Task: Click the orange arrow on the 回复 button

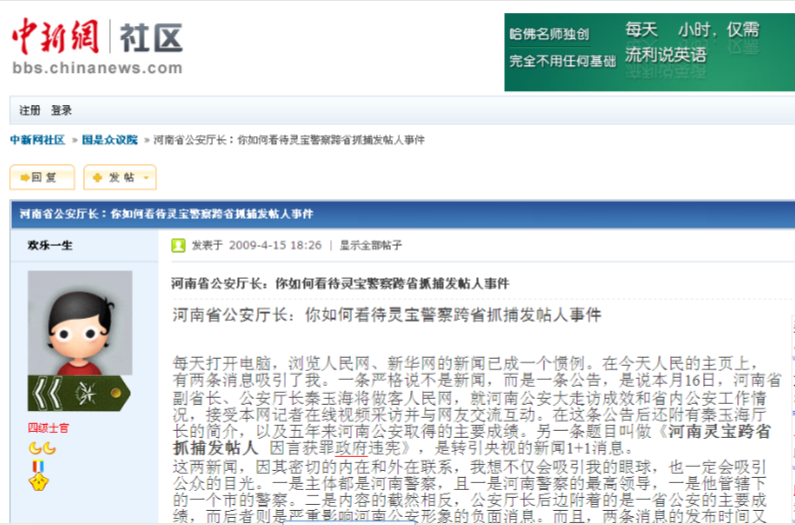Action: point(23,178)
